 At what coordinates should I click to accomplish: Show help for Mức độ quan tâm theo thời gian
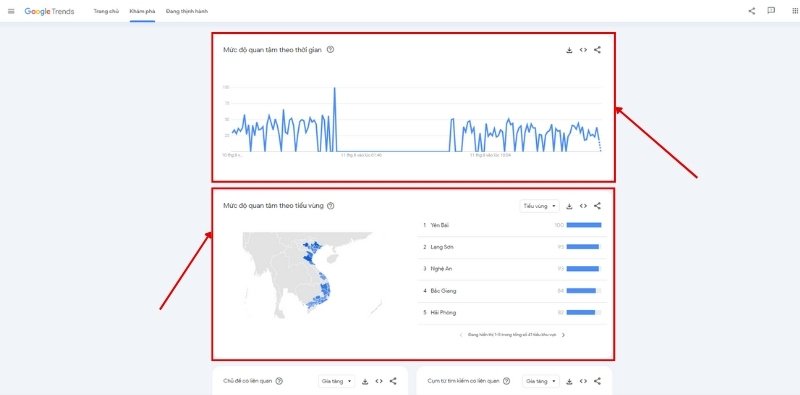click(331, 50)
